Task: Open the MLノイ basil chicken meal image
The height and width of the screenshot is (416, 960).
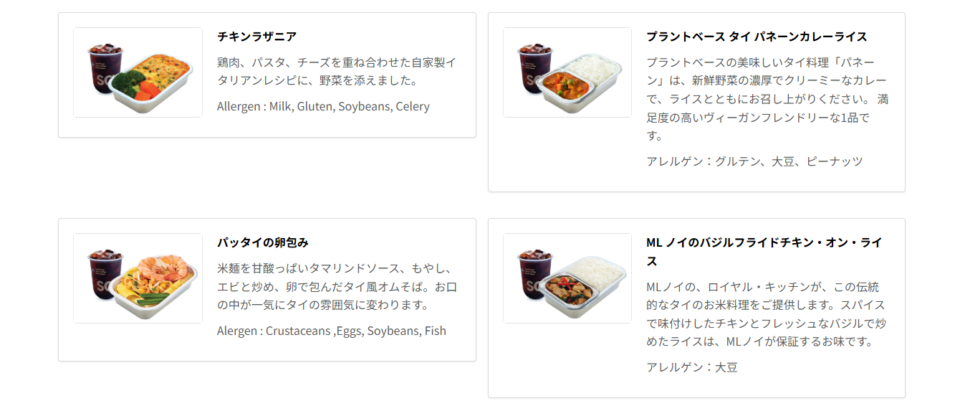Action: 568,278
